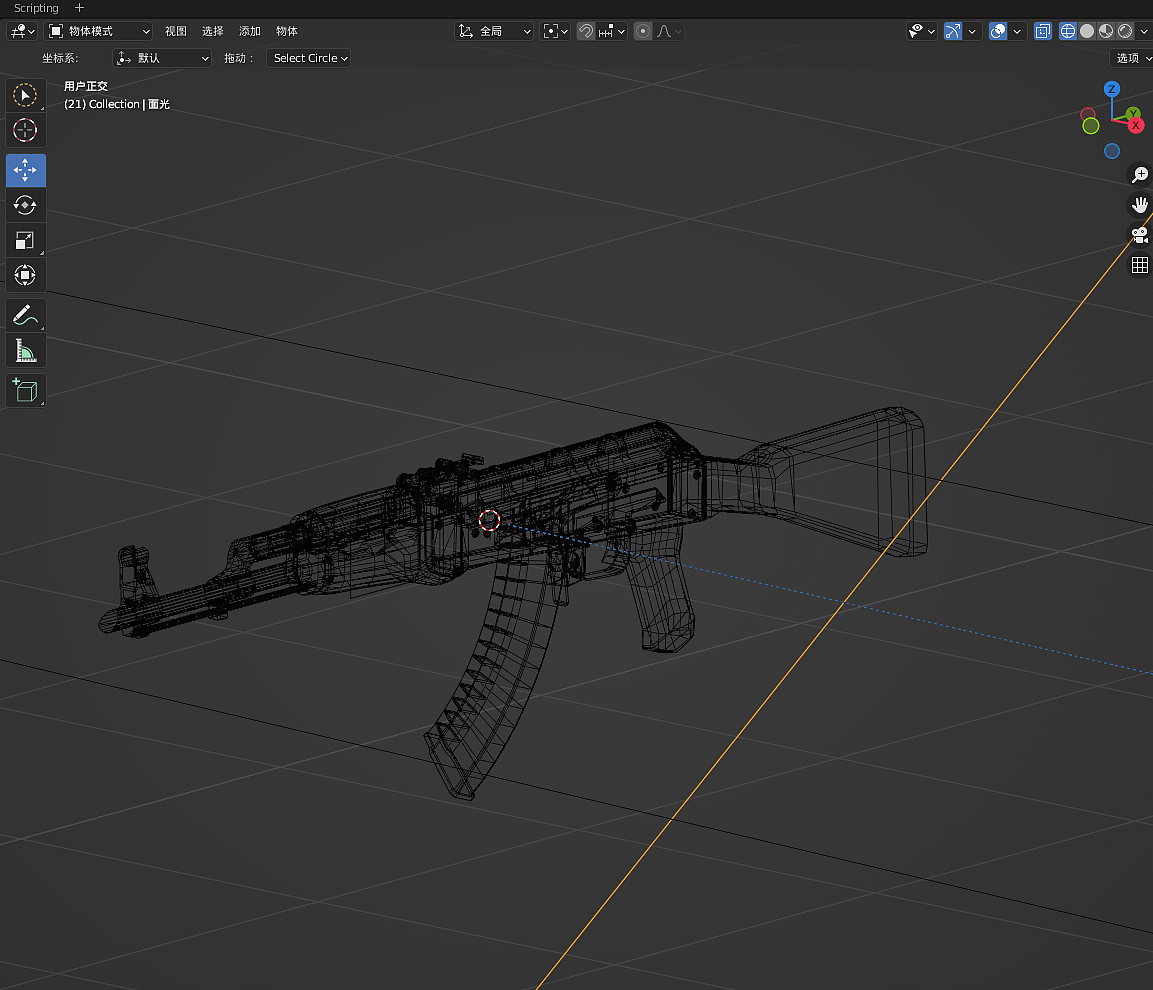The image size is (1153, 990).
Task: Expand the shading options arrow
Action: pos(1144,31)
